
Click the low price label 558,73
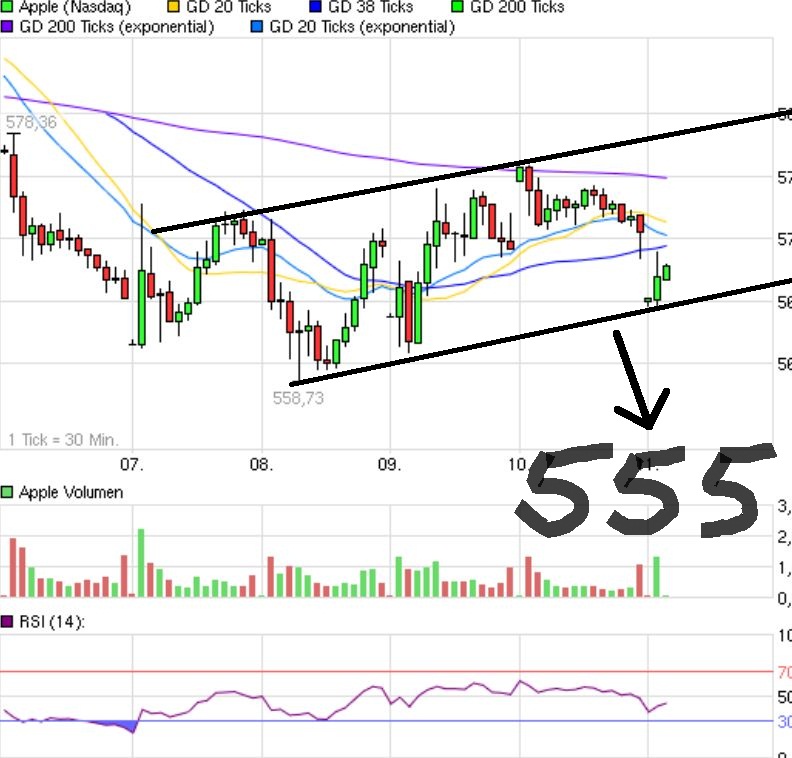(x=298, y=398)
